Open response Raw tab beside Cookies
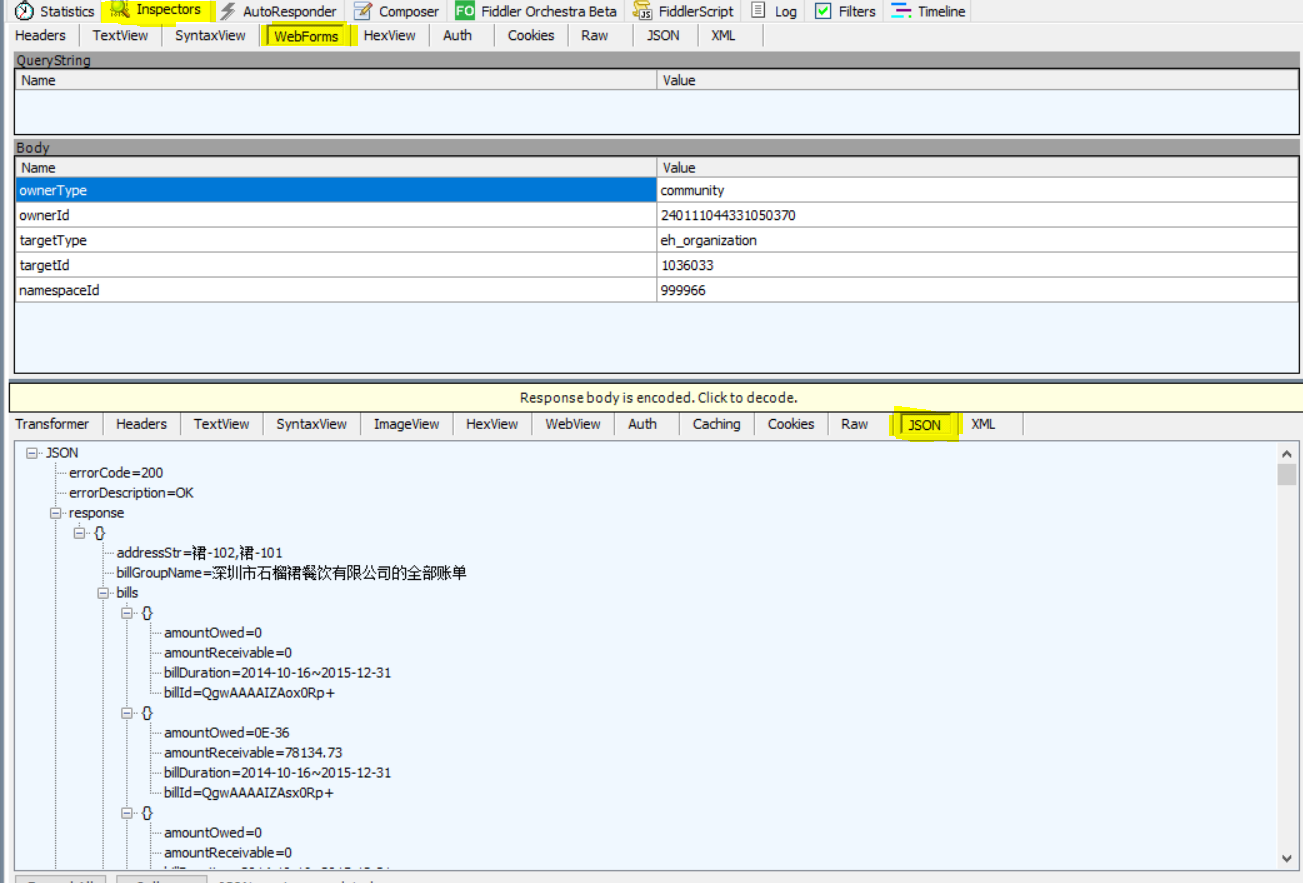This screenshot has height=883, width=1303. 854,424
